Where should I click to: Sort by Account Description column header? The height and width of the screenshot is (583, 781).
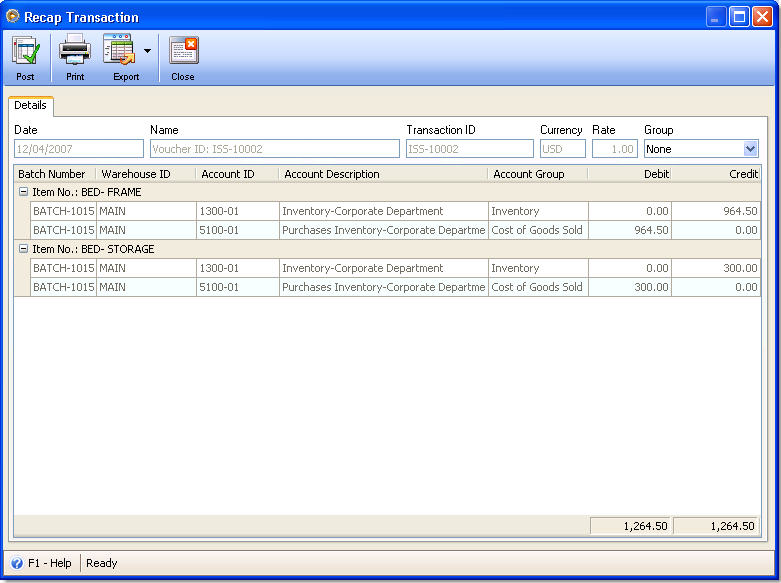click(383, 174)
